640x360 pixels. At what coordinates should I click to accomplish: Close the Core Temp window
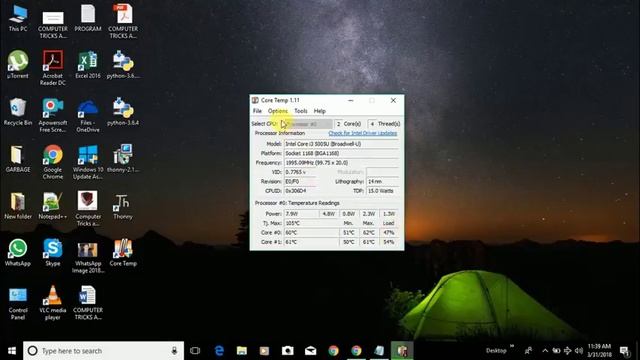393,100
